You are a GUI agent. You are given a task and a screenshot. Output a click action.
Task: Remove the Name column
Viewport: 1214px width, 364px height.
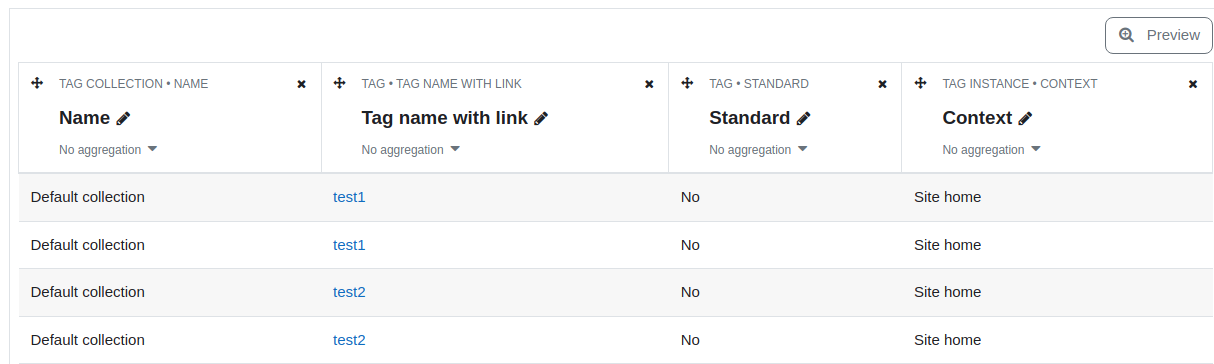tap(302, 84)
